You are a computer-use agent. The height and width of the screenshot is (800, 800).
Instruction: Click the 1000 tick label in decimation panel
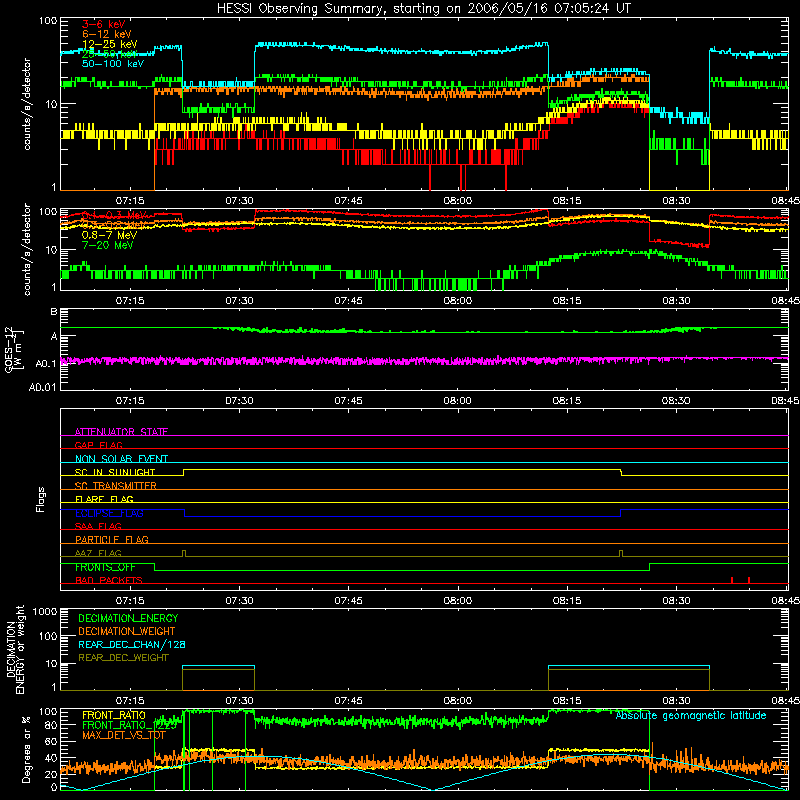click(x=45, y=612)
